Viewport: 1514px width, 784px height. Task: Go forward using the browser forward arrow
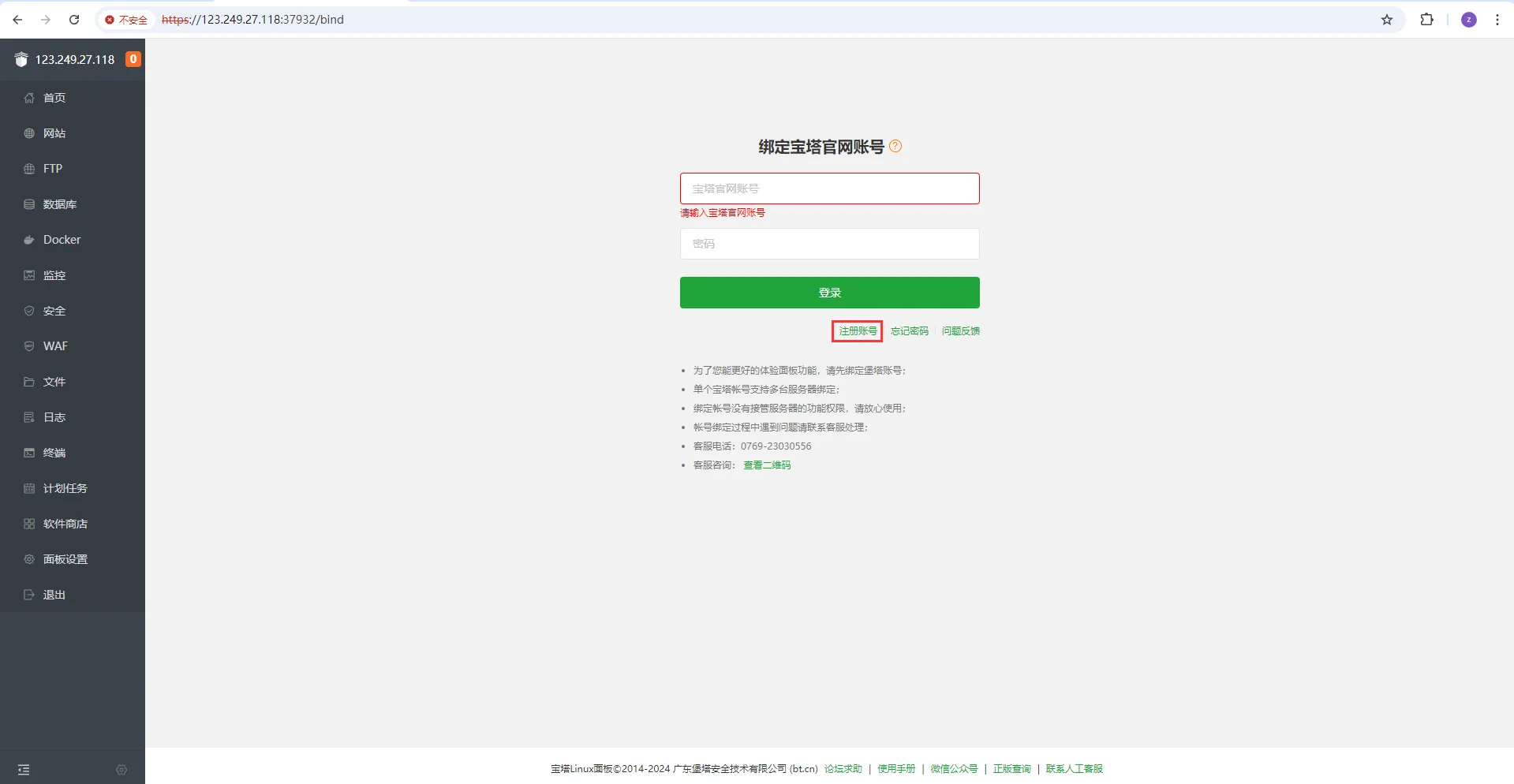coord(46,20)
